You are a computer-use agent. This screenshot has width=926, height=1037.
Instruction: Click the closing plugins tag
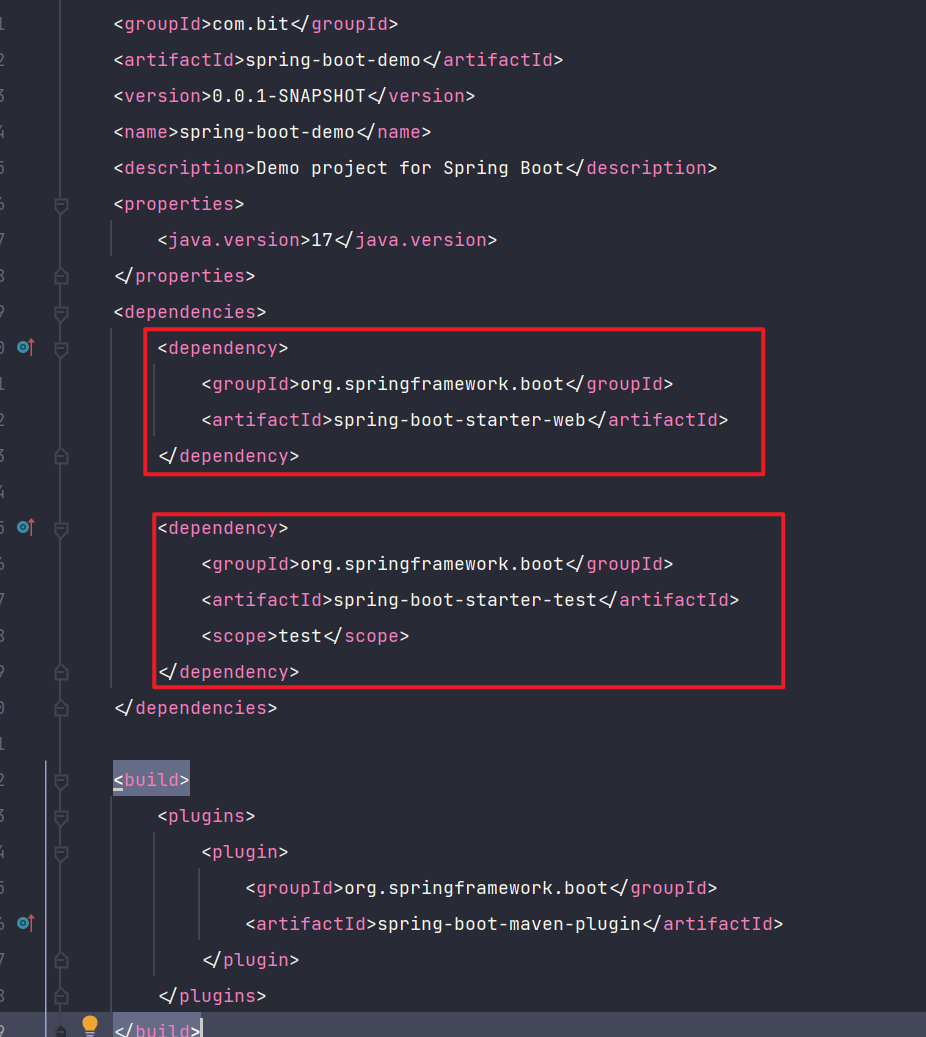212,995
